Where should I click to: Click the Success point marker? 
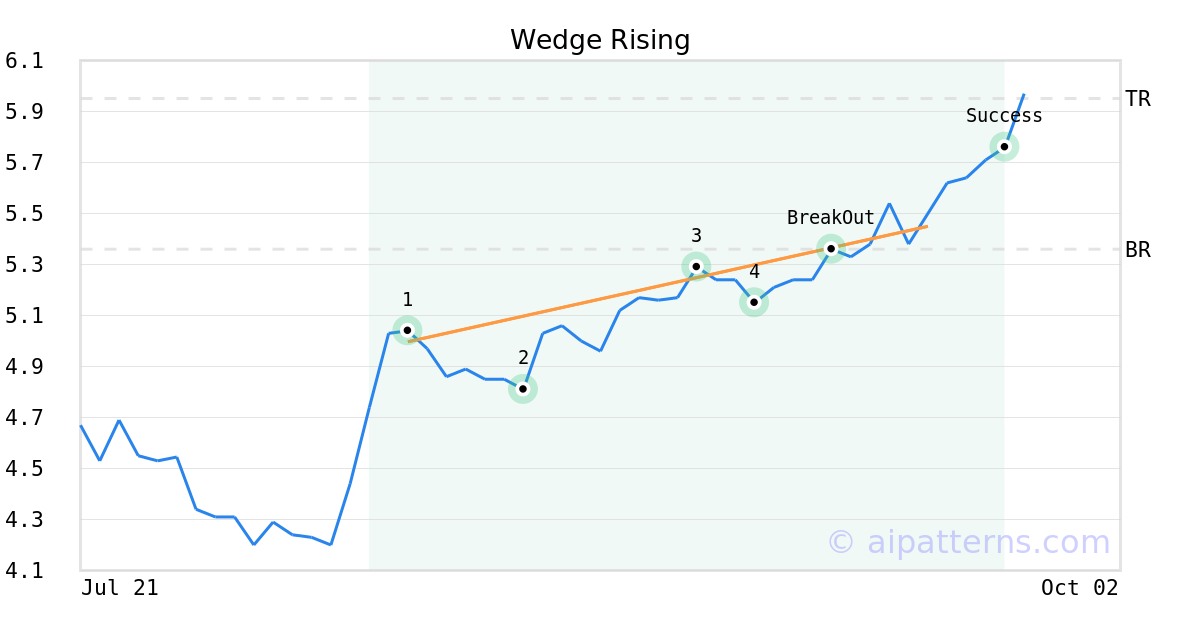[x=1004, y=146]
